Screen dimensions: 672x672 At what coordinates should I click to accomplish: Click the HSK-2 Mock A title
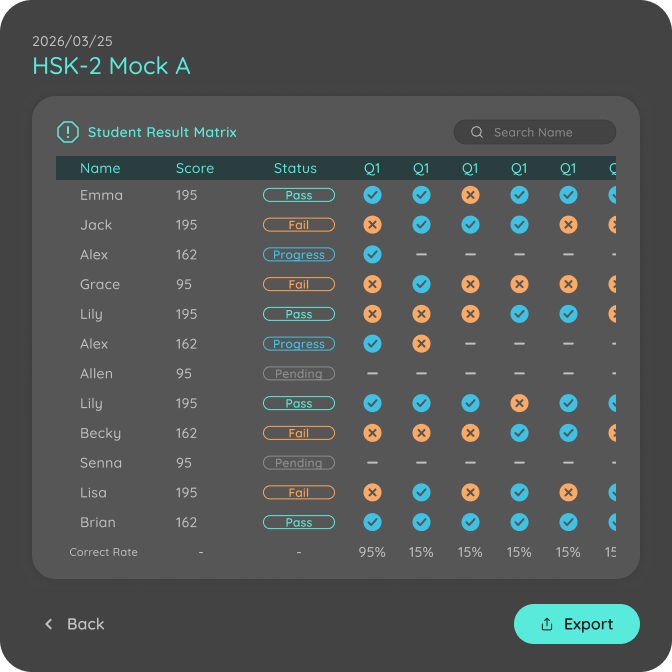[111, 66]
